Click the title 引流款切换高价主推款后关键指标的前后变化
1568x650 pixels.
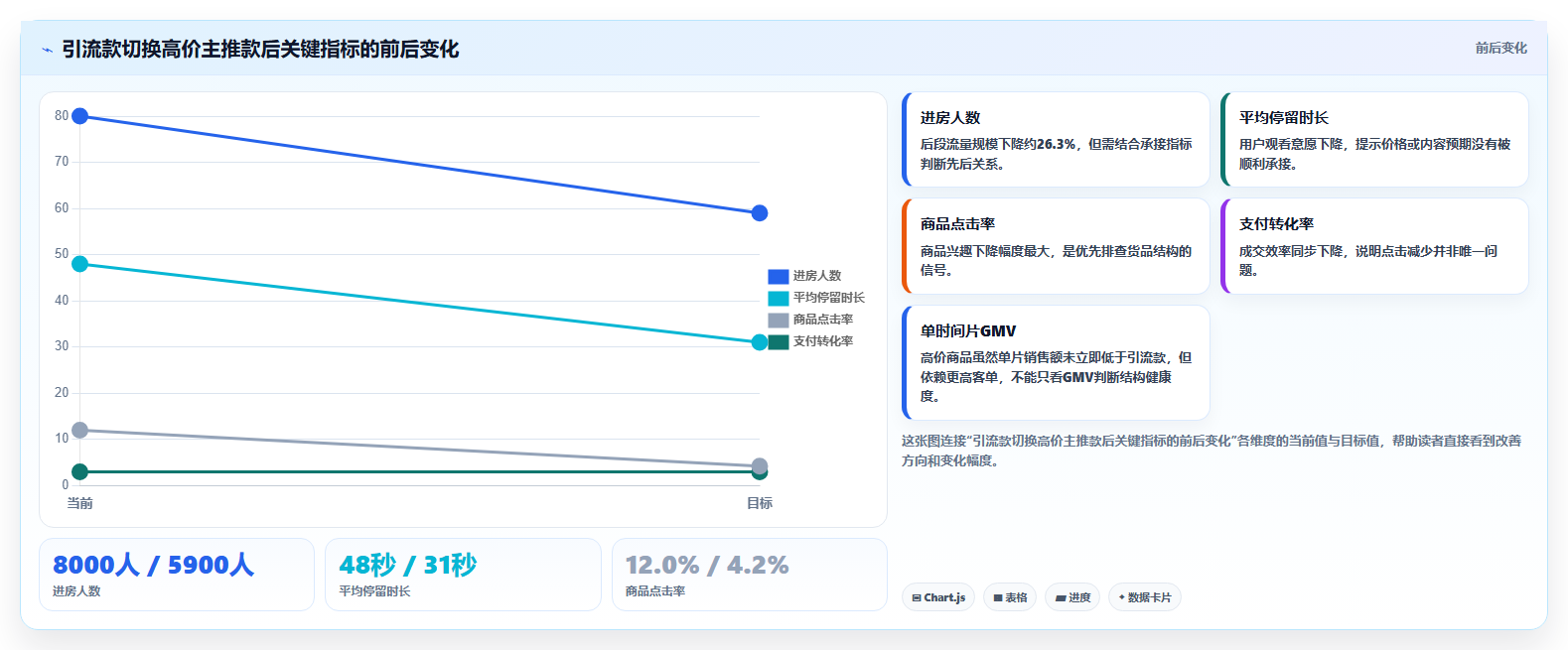[x=260, y=50]
